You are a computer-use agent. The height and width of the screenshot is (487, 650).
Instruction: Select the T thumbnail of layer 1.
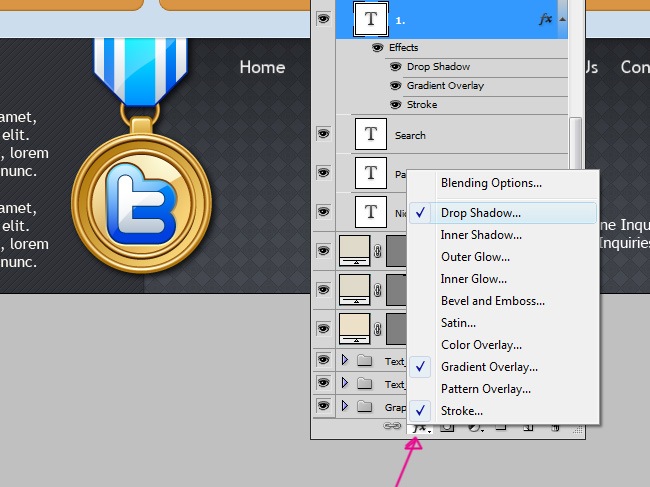pyautogui.click(x=371, y=19)
